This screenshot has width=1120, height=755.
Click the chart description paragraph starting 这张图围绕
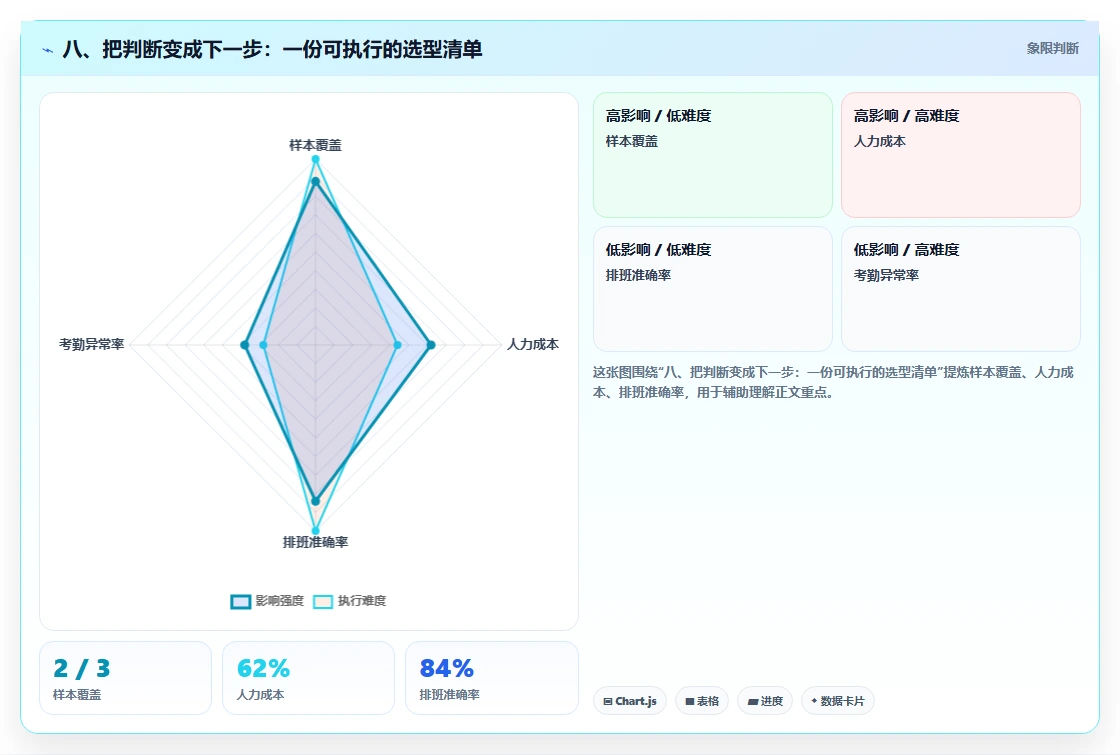point(833,382)
